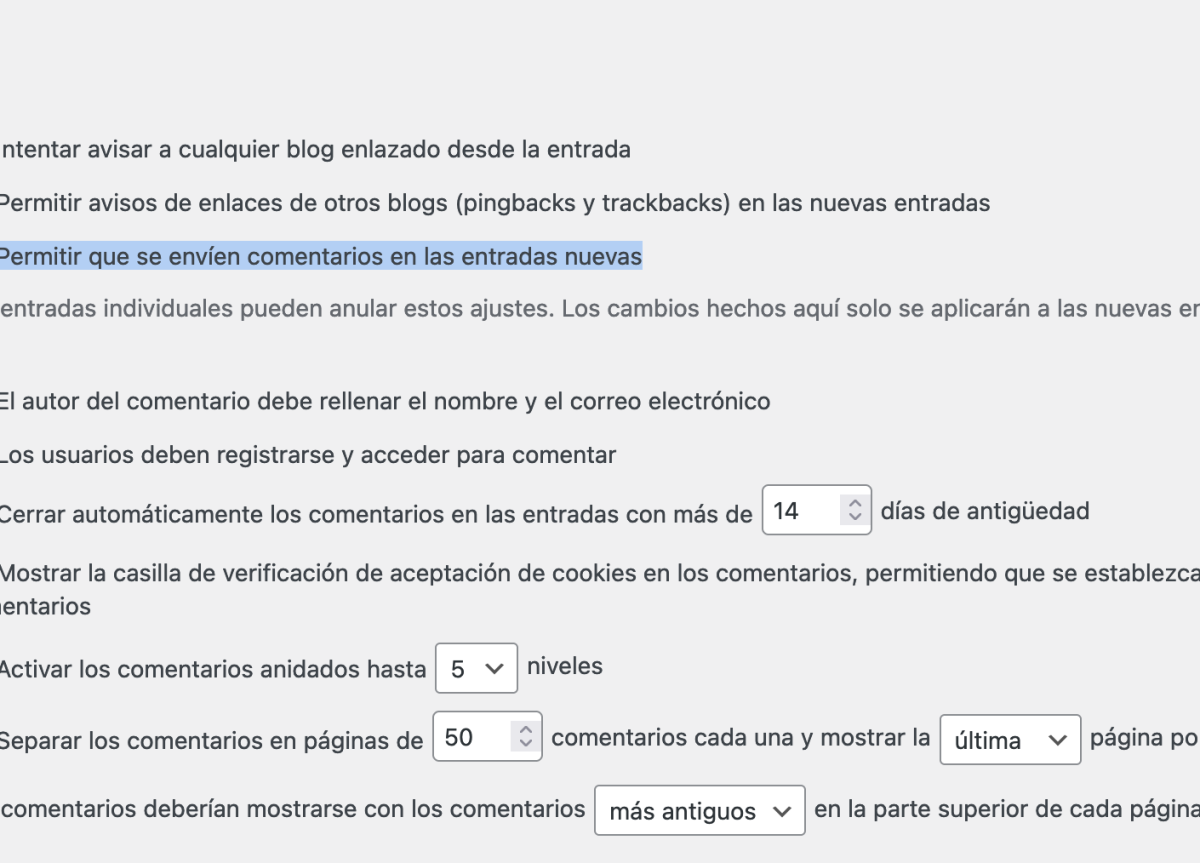Open the "más antiguos" comments order dropdown

(700, 811)
